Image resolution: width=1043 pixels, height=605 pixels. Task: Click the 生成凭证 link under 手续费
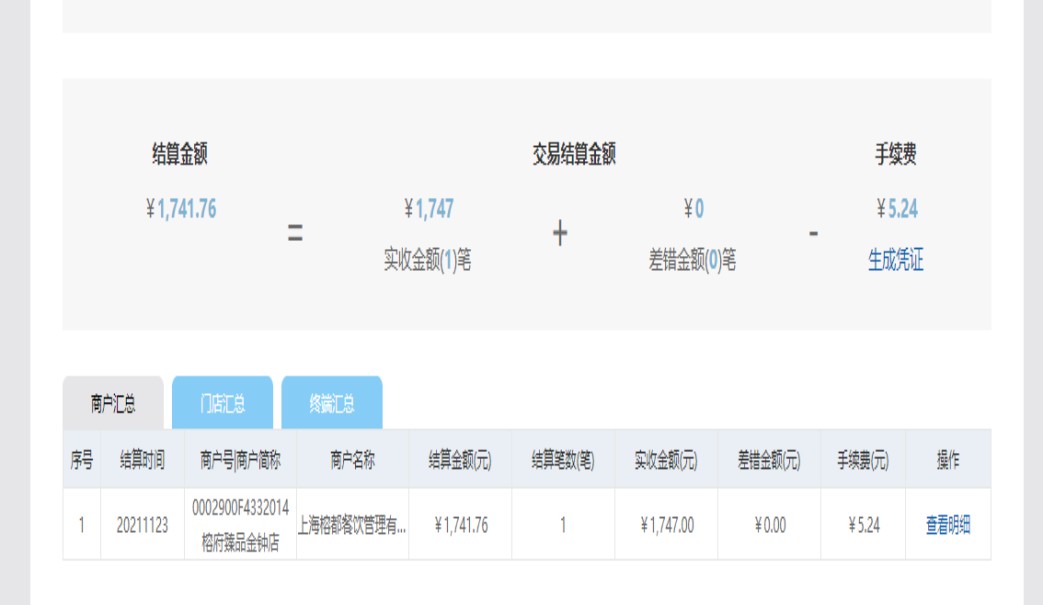point(895,261)
